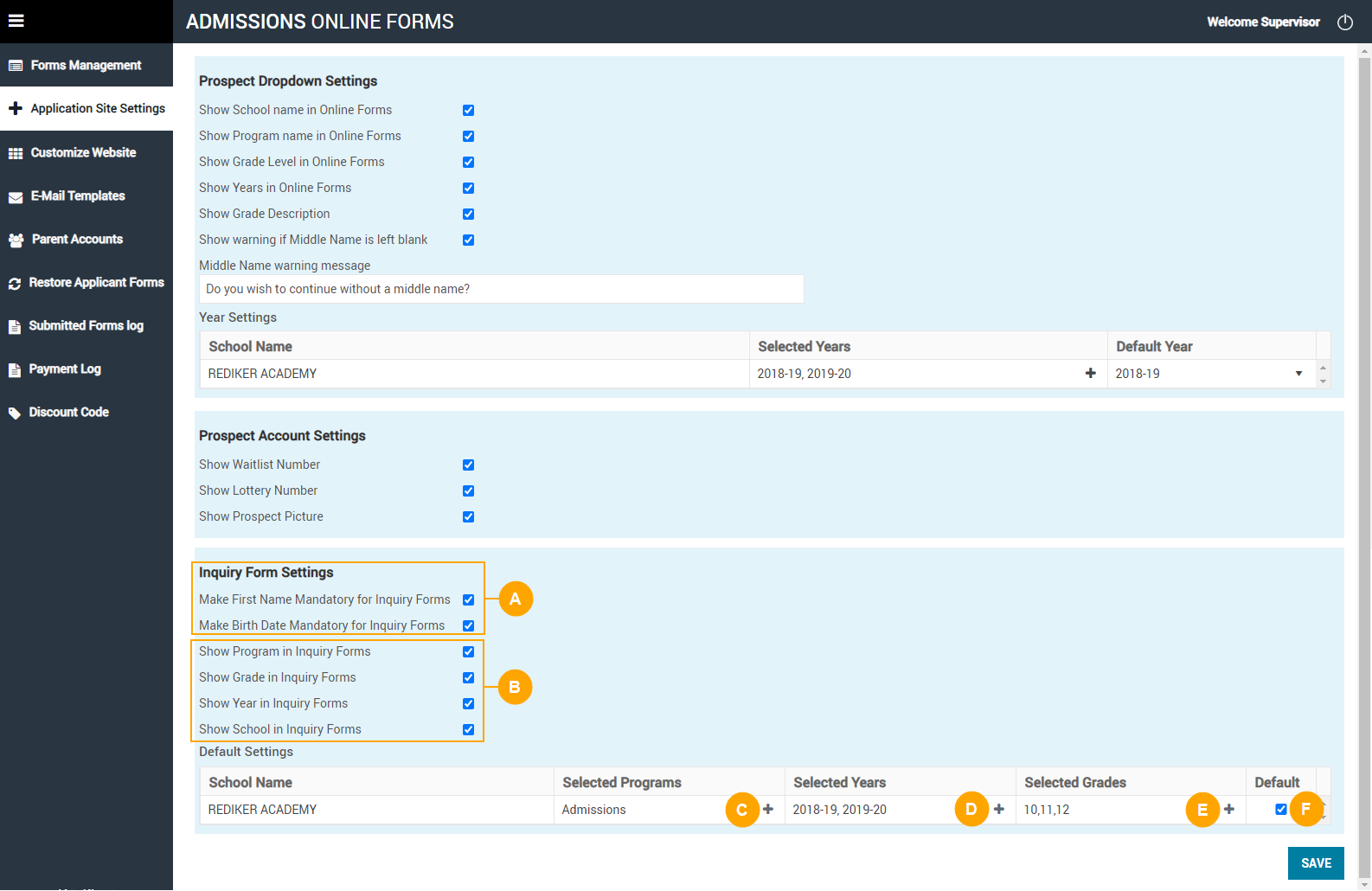Click the power logout icon
Screen dimensions: 1372x891
[x=1345, y=22]
